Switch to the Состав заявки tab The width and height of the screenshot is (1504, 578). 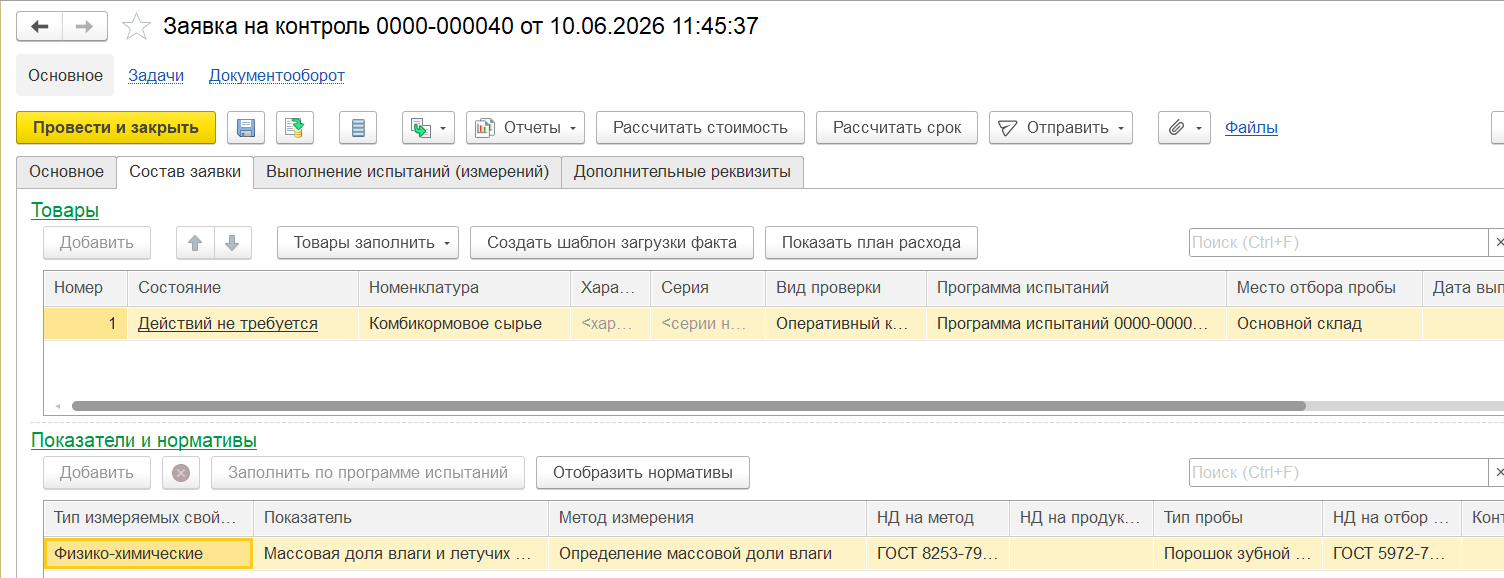tap(185, 172)
